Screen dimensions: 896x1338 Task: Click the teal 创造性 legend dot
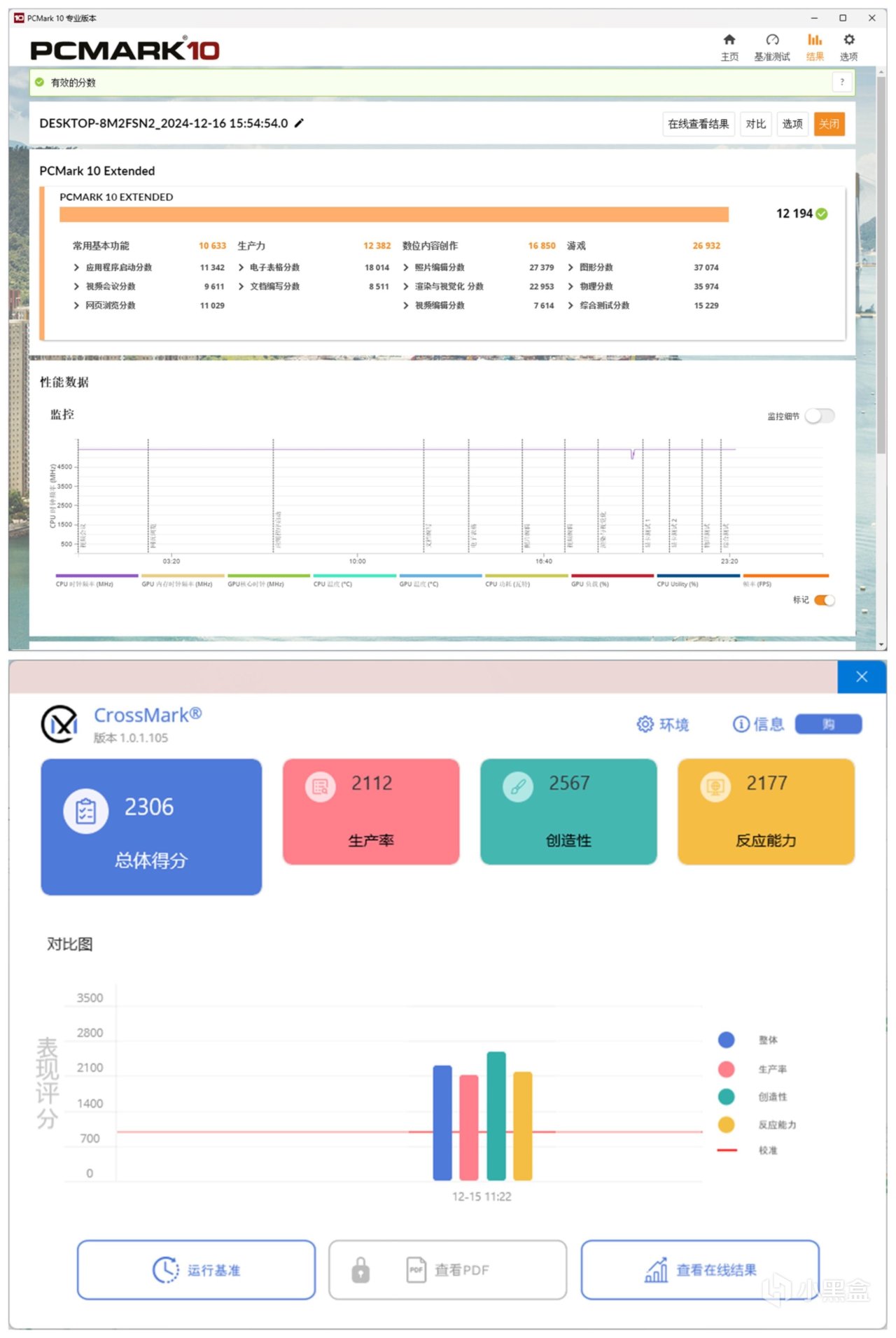point(727,1096)
